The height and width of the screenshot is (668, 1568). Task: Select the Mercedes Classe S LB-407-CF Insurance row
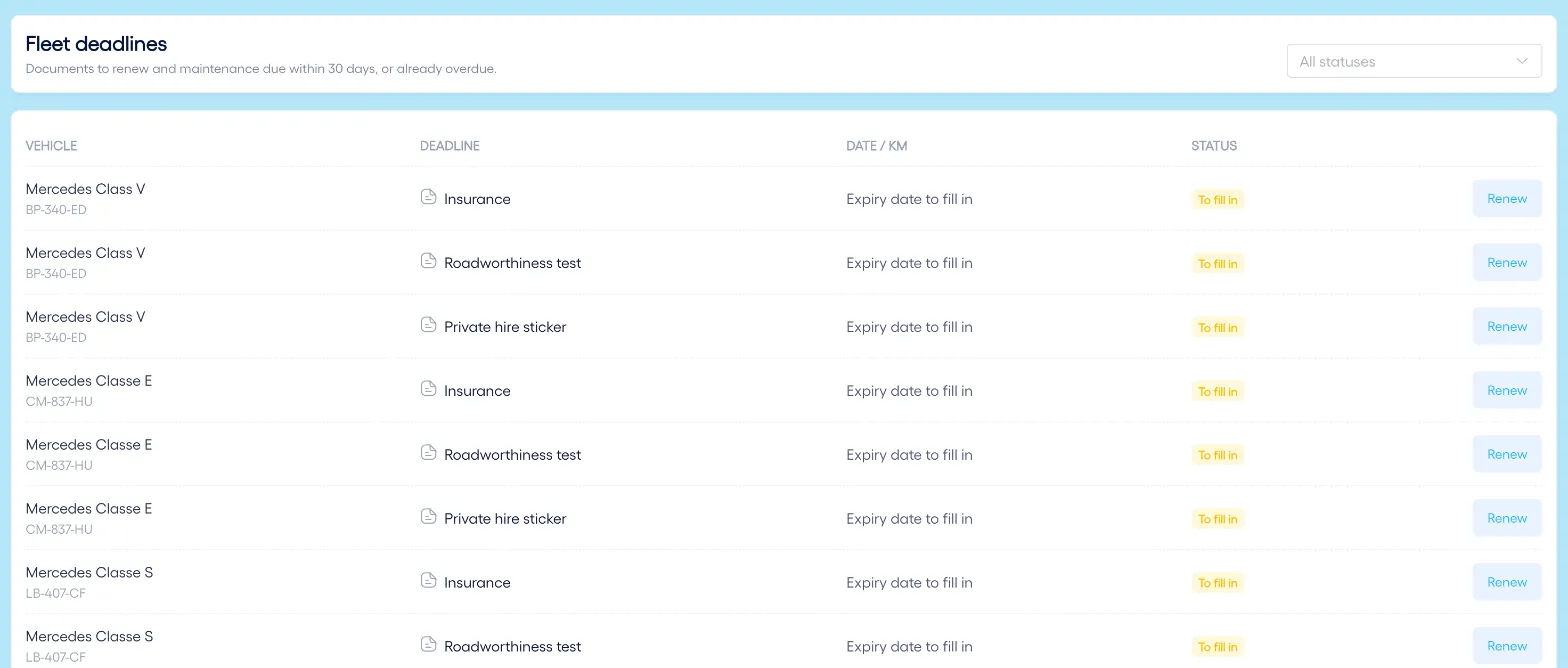(784, 582)
